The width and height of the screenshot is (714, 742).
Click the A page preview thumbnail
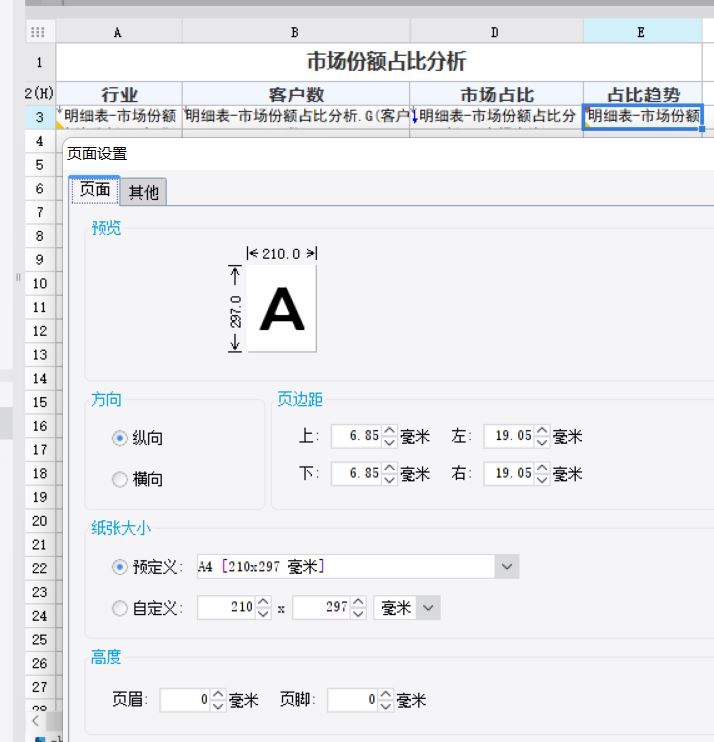pyautogui.click(x=281, y=309)
